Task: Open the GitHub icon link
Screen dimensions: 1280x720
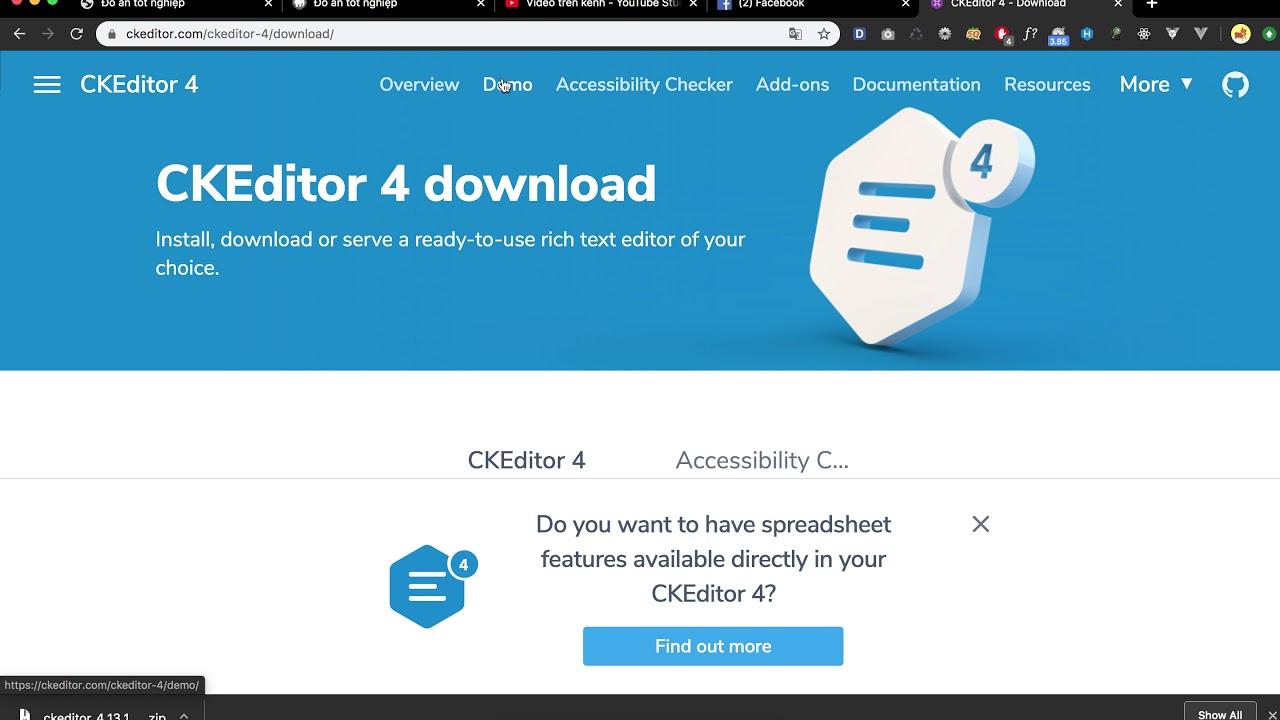Action: pyautogui.click(x=1235, y=85)
